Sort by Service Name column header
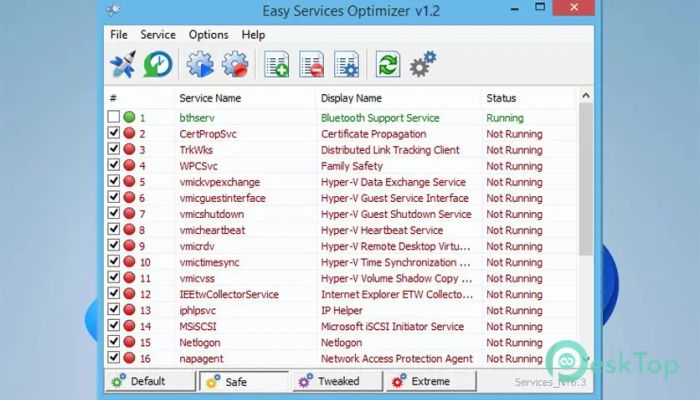Image resolution: width=700 pixels, height=400 pixels. 245,98
